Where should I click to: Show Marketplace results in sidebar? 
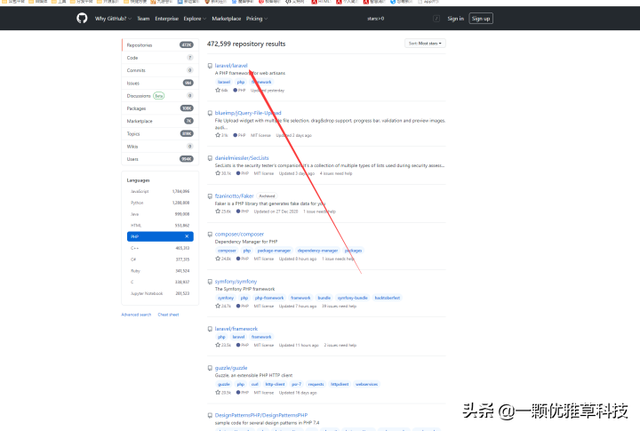(160, 121)
